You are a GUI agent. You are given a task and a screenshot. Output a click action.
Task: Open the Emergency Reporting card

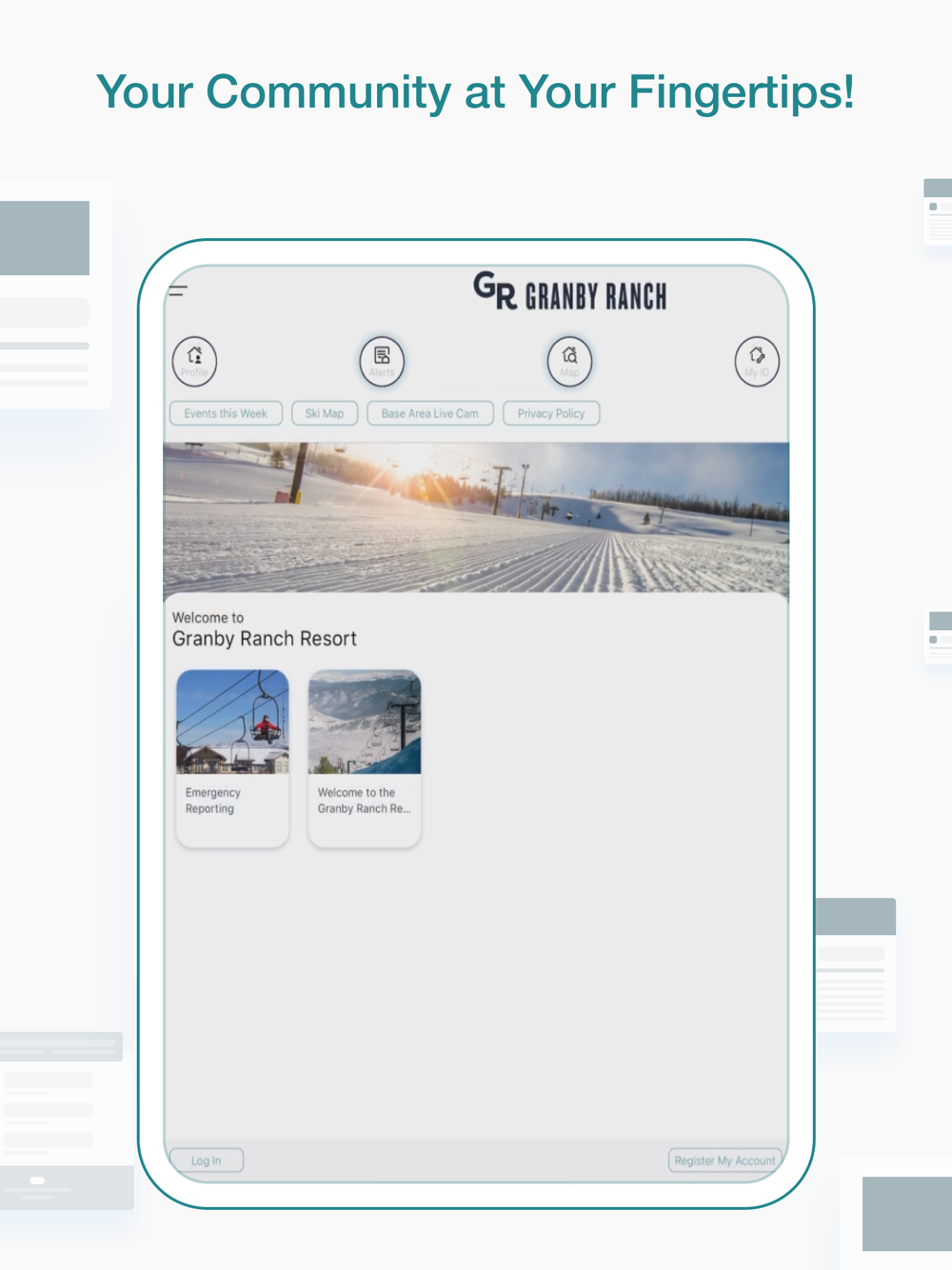[232, 758]
